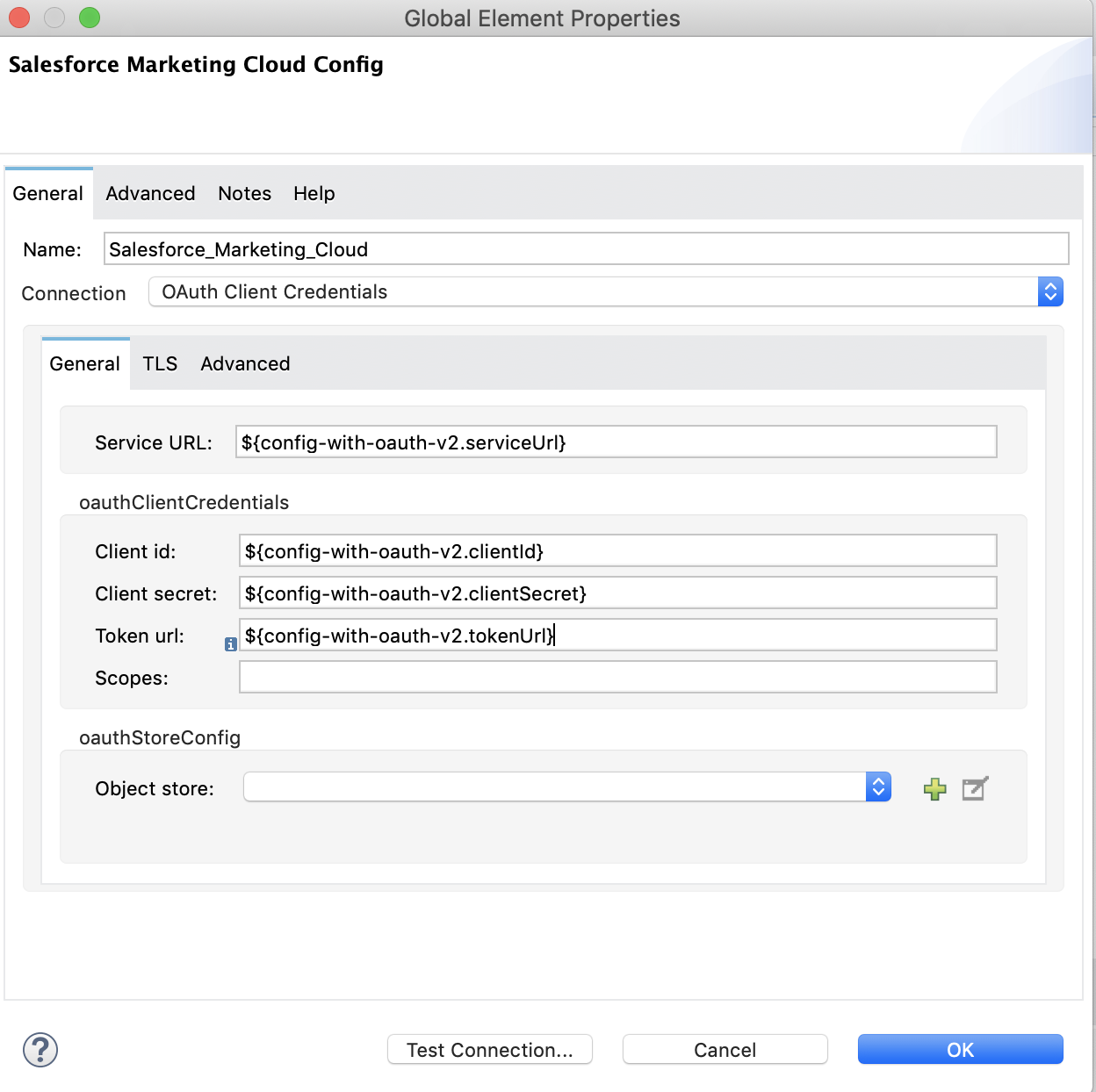Image resolution: width=1096 pixels, height=1092 pixels.
Task: Click the Connection dropdown arrow control
Action: [1050, 291]
